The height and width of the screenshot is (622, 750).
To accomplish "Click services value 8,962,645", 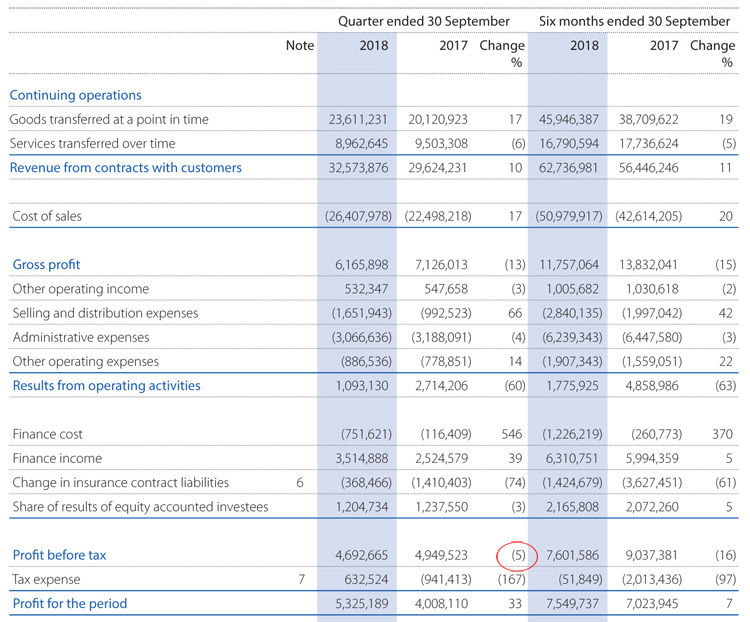I will coord(362,144).
